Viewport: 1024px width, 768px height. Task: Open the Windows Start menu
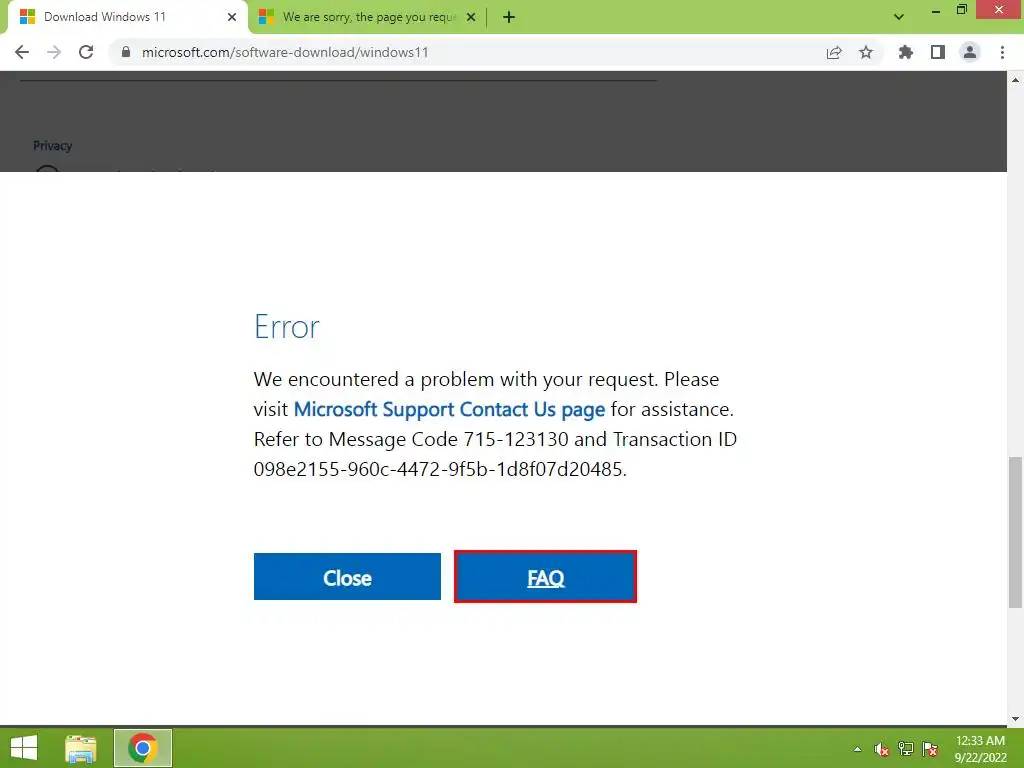pos(24,748)
